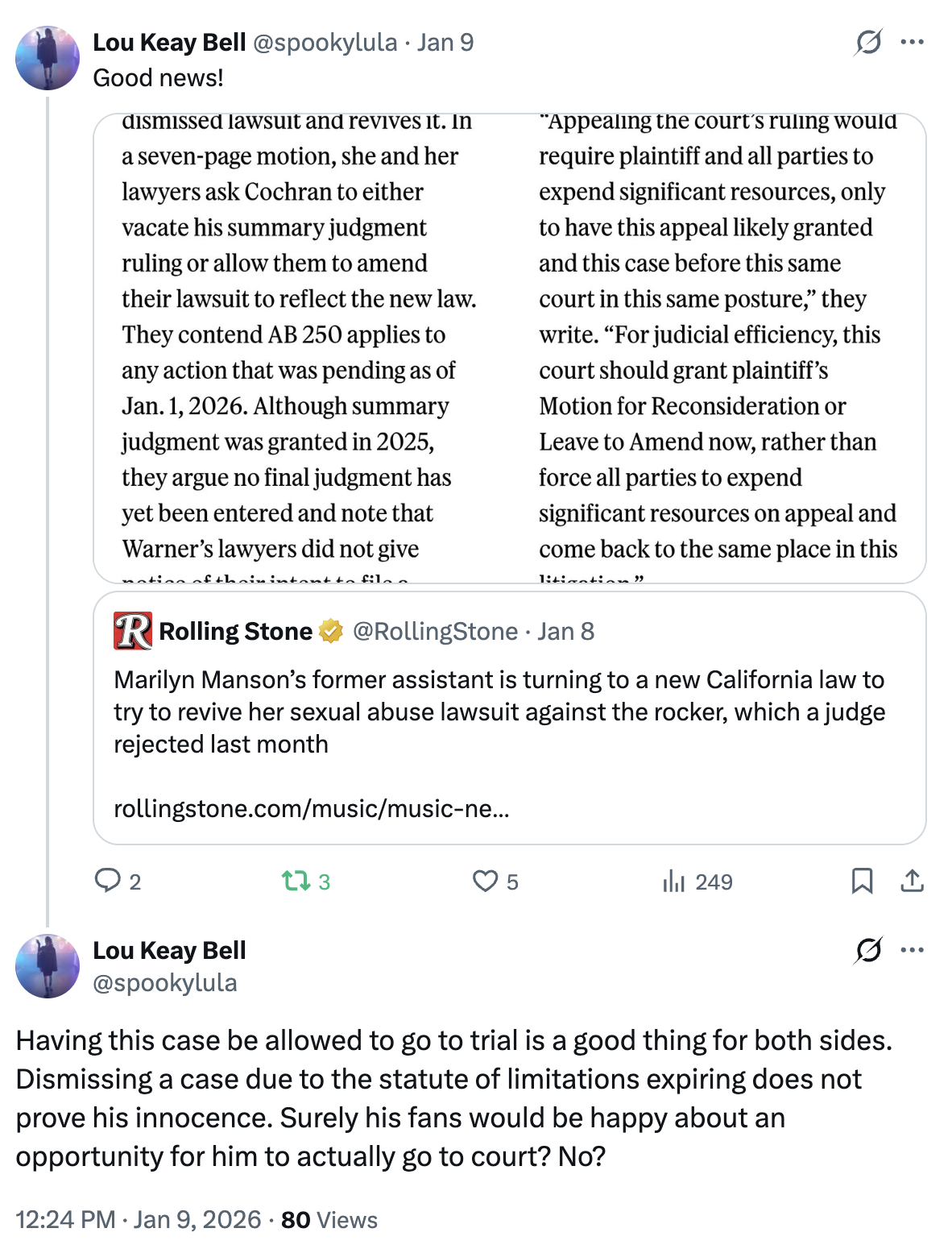Like the 'Good news!' tweet
The height and width of the screenshot is (1249, 952).
(485, 881)
